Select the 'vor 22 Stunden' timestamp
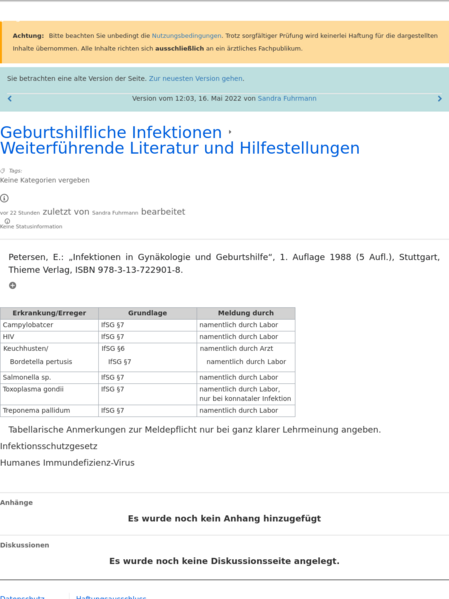 pos(20,213)
